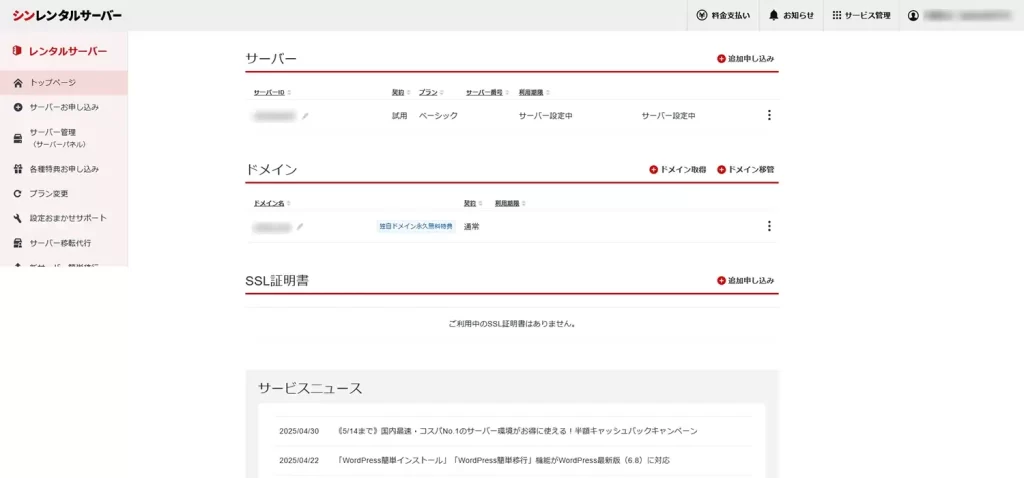
Task: Sort the table by サーバーID column header
Action: click(x=269, y=92)
